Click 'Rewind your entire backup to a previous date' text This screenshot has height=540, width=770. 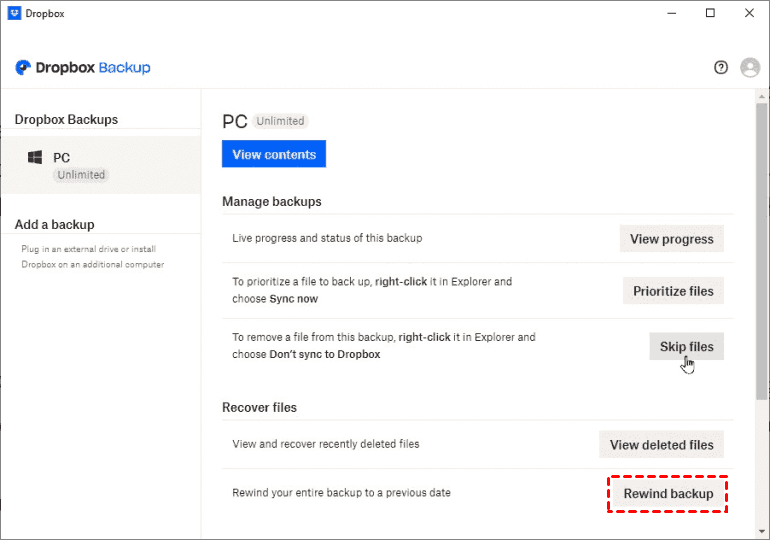pos(341,492)
